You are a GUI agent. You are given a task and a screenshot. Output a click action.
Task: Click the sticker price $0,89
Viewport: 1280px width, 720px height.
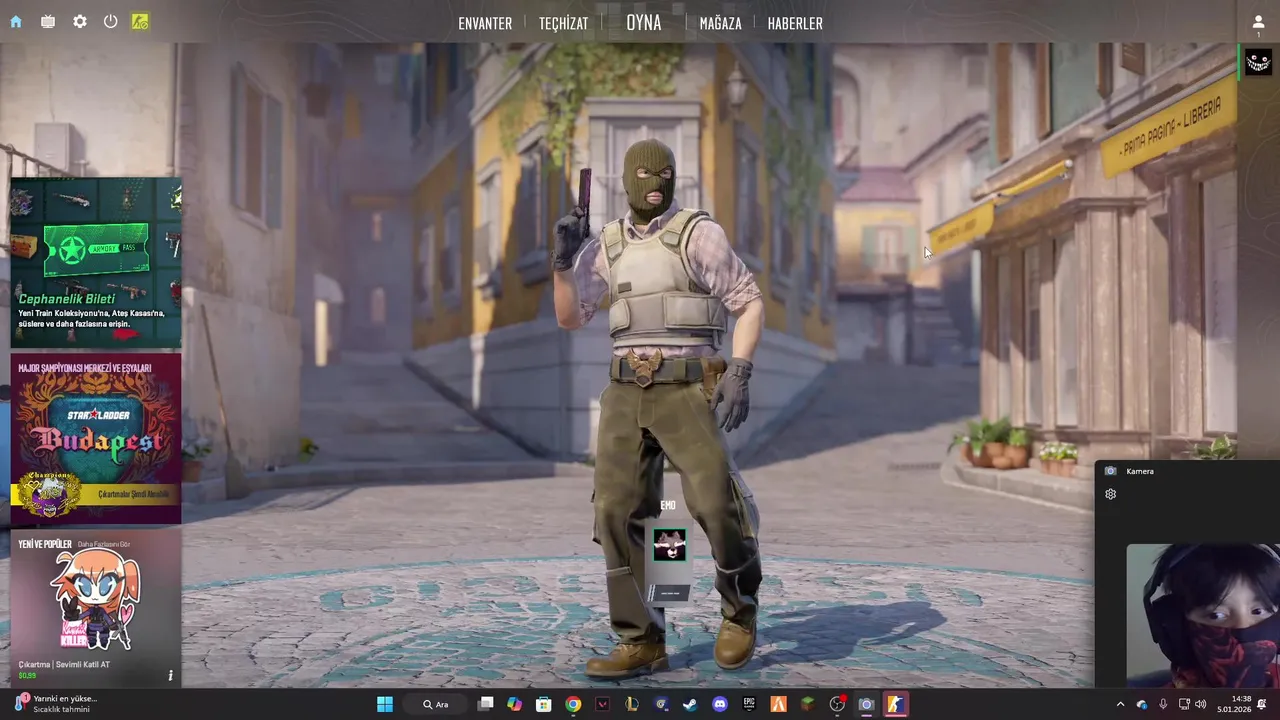coord(27,676)
